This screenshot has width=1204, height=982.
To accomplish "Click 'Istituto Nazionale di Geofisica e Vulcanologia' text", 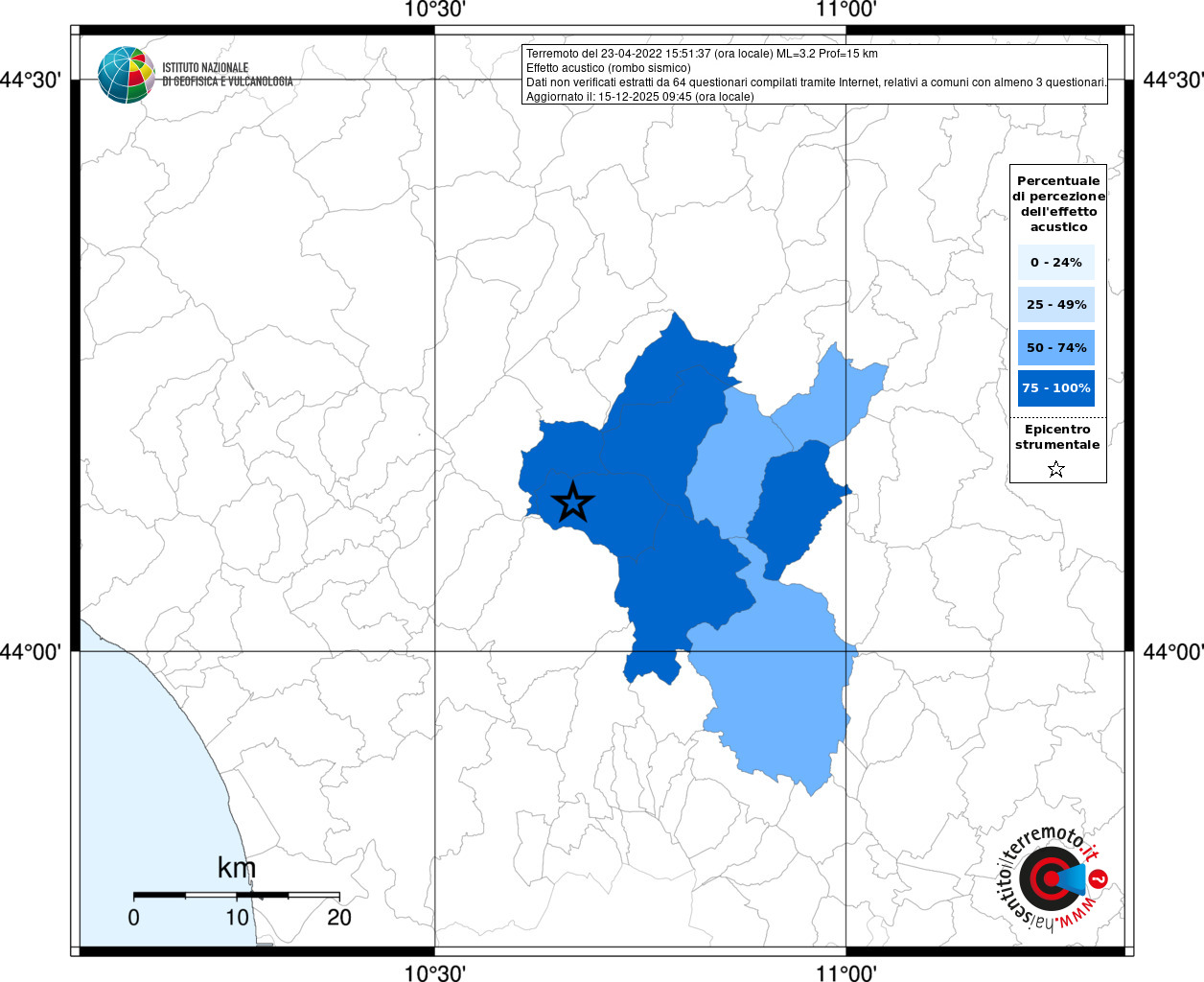I will [227, 75].
